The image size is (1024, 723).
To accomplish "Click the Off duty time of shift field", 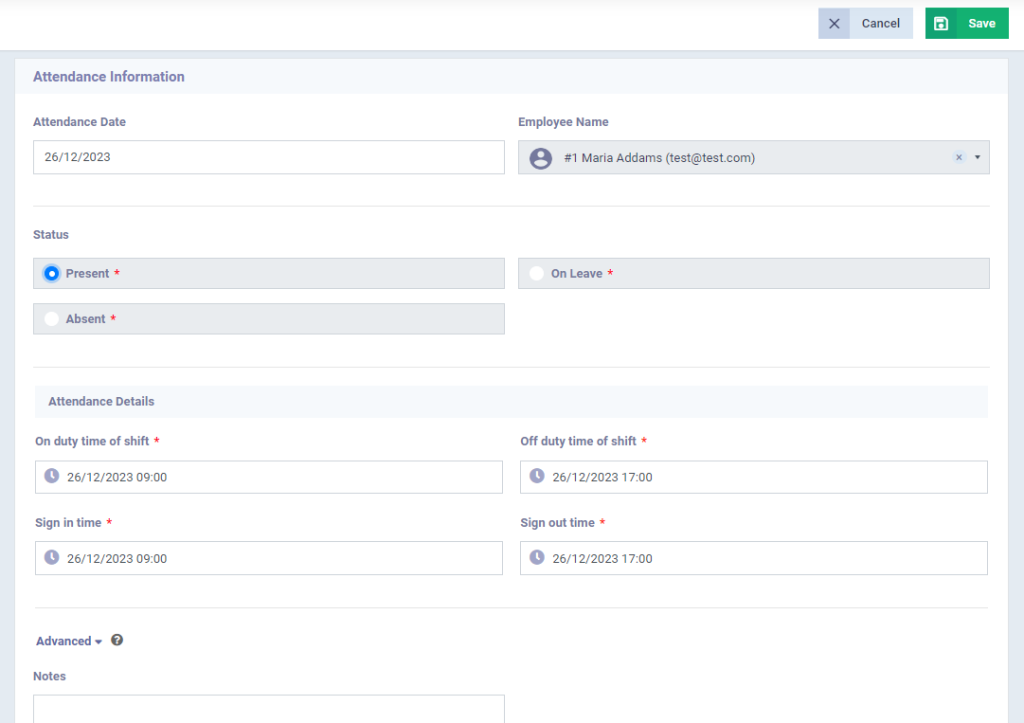I will pos(754,477).
